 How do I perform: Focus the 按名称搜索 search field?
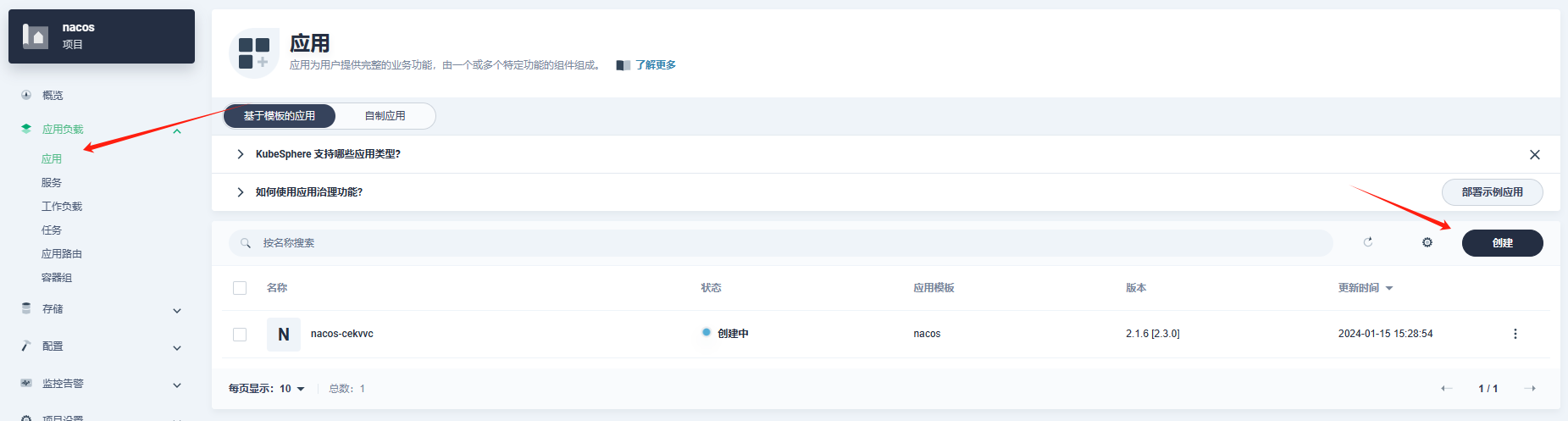click(781, 243)
